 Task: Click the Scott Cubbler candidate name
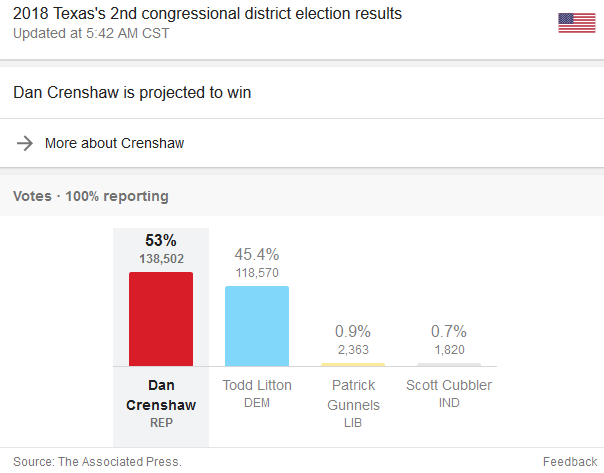(449, 385)
